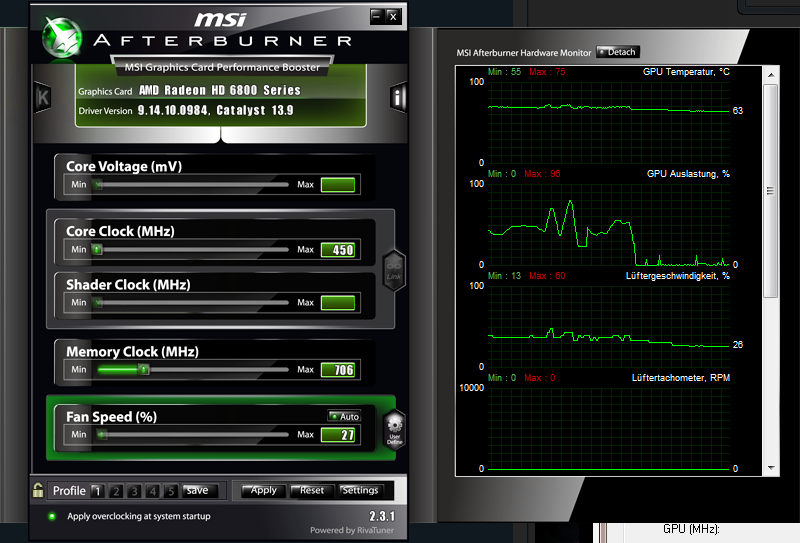
Task: Click the hardware monitor scrollbar thumb
Action: pos(770,191)
